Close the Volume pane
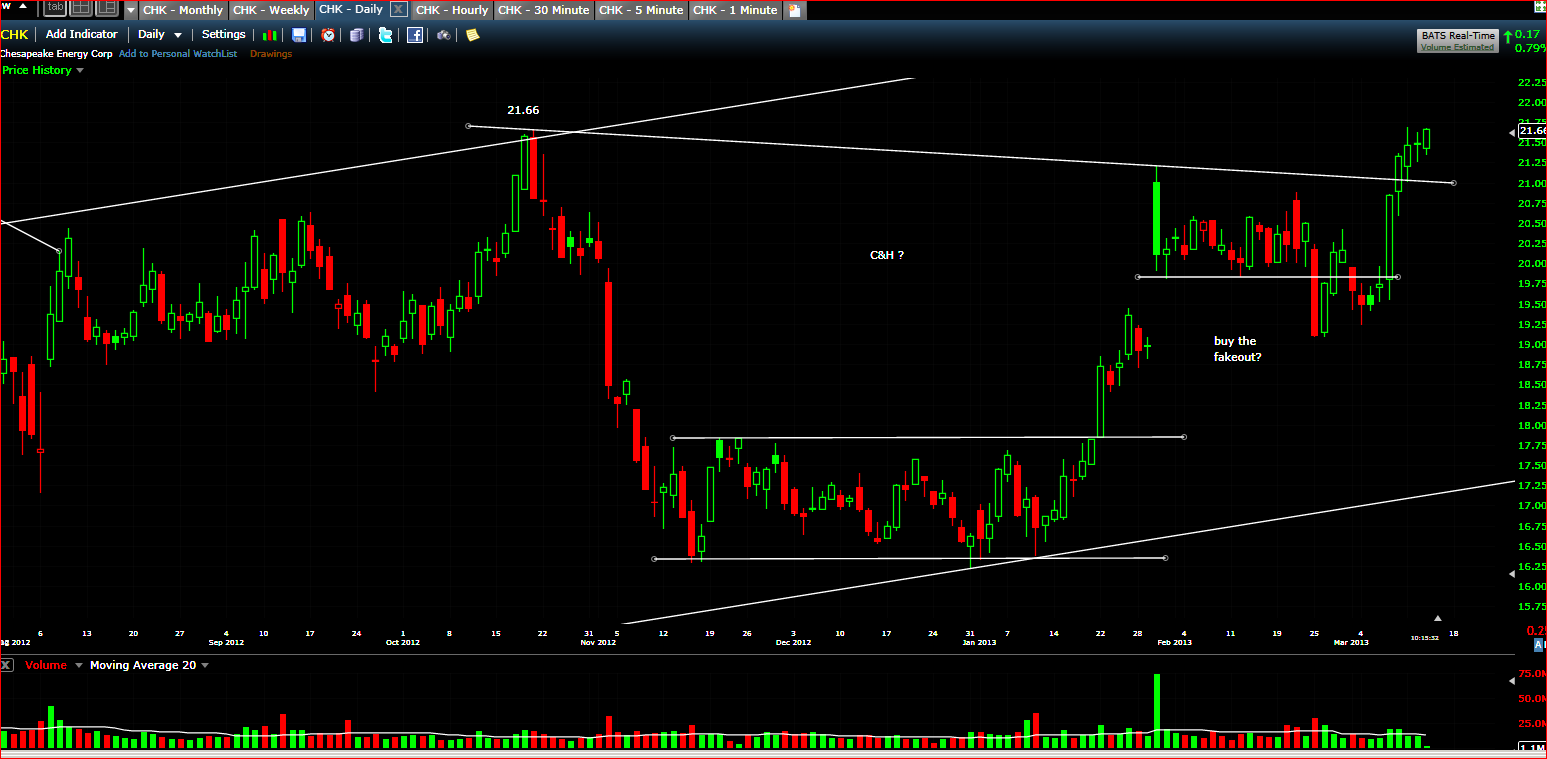The width and height of the screenshot is (1547, 759). point(5,665)
